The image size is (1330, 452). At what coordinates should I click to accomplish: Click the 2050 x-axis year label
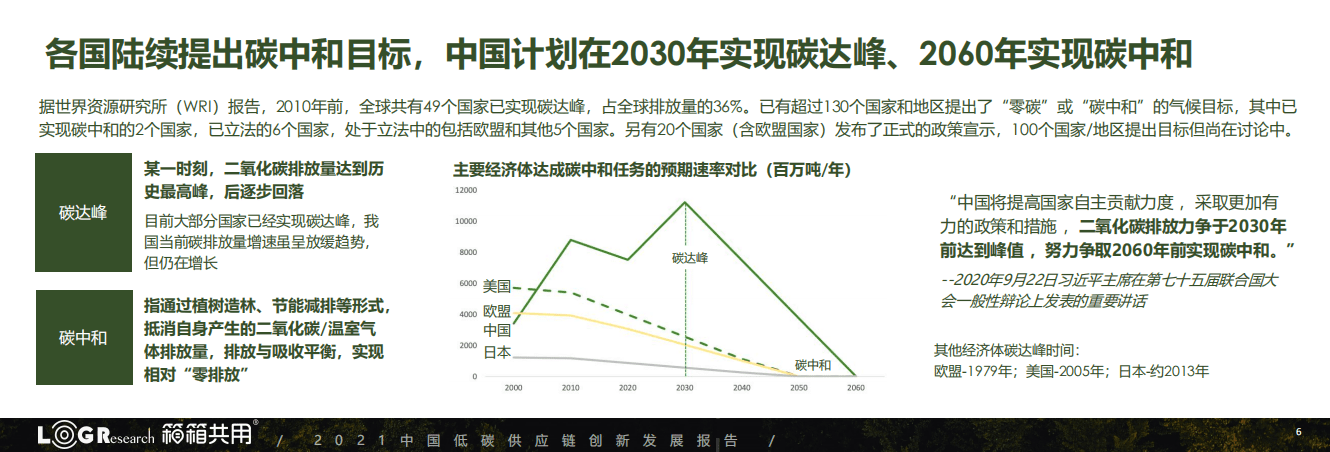tap(798, 387)
